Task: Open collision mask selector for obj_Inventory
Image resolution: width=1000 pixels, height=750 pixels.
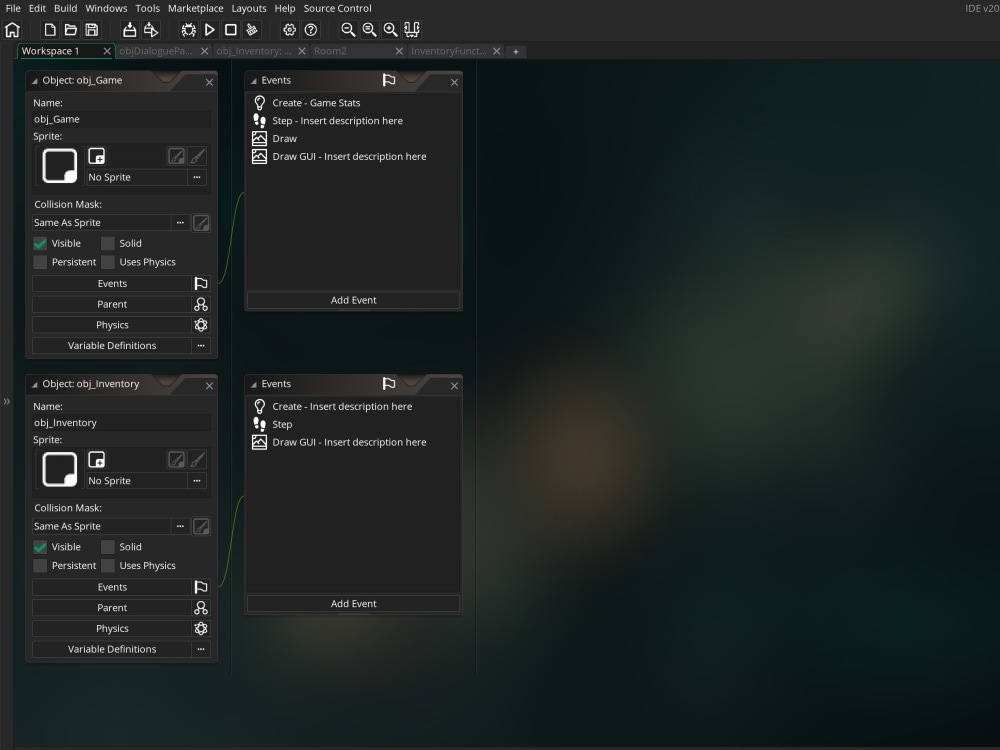Action: point(180,526)
